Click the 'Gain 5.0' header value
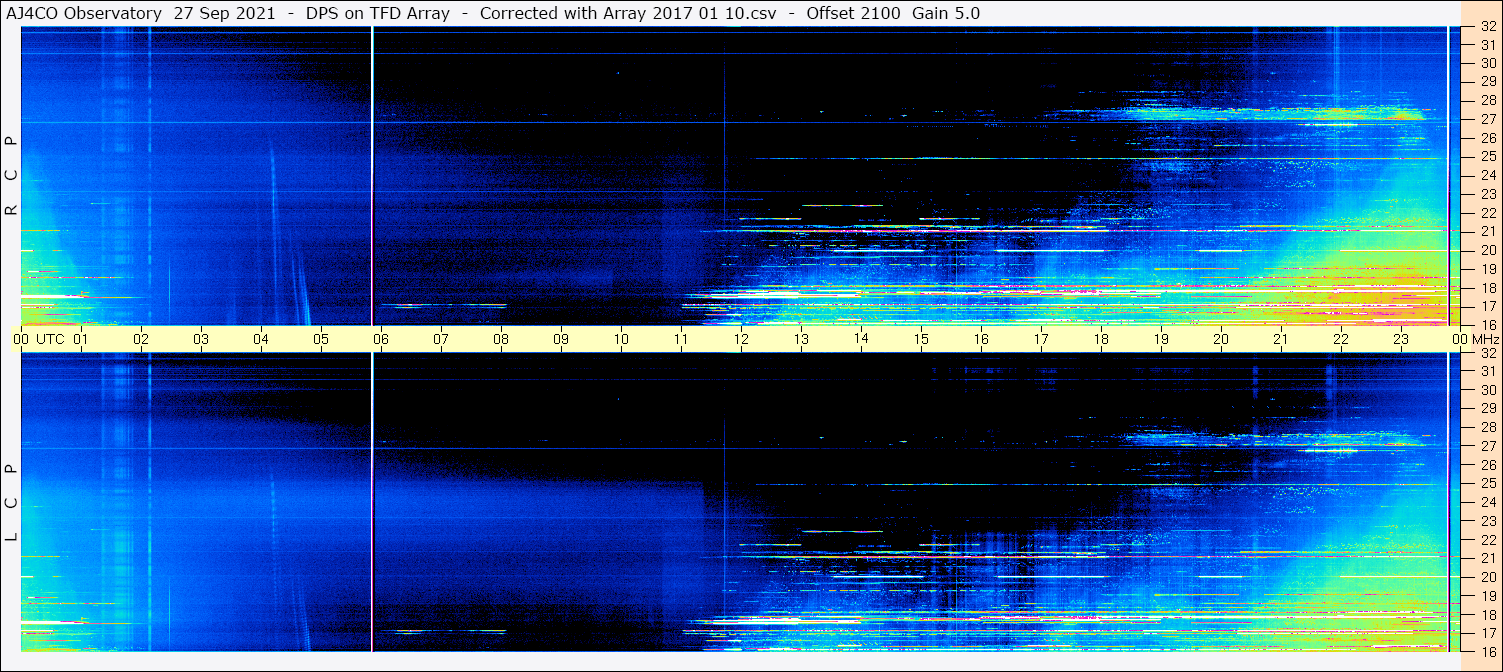 click(946, 13)
